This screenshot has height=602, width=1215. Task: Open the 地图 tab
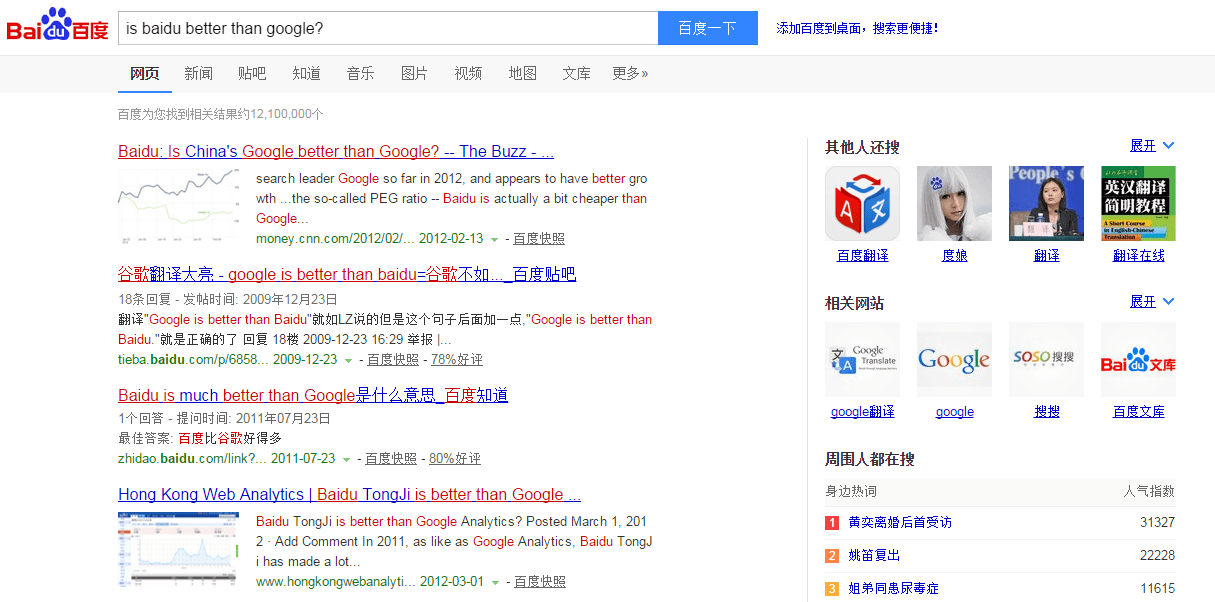tap(522, 73)
